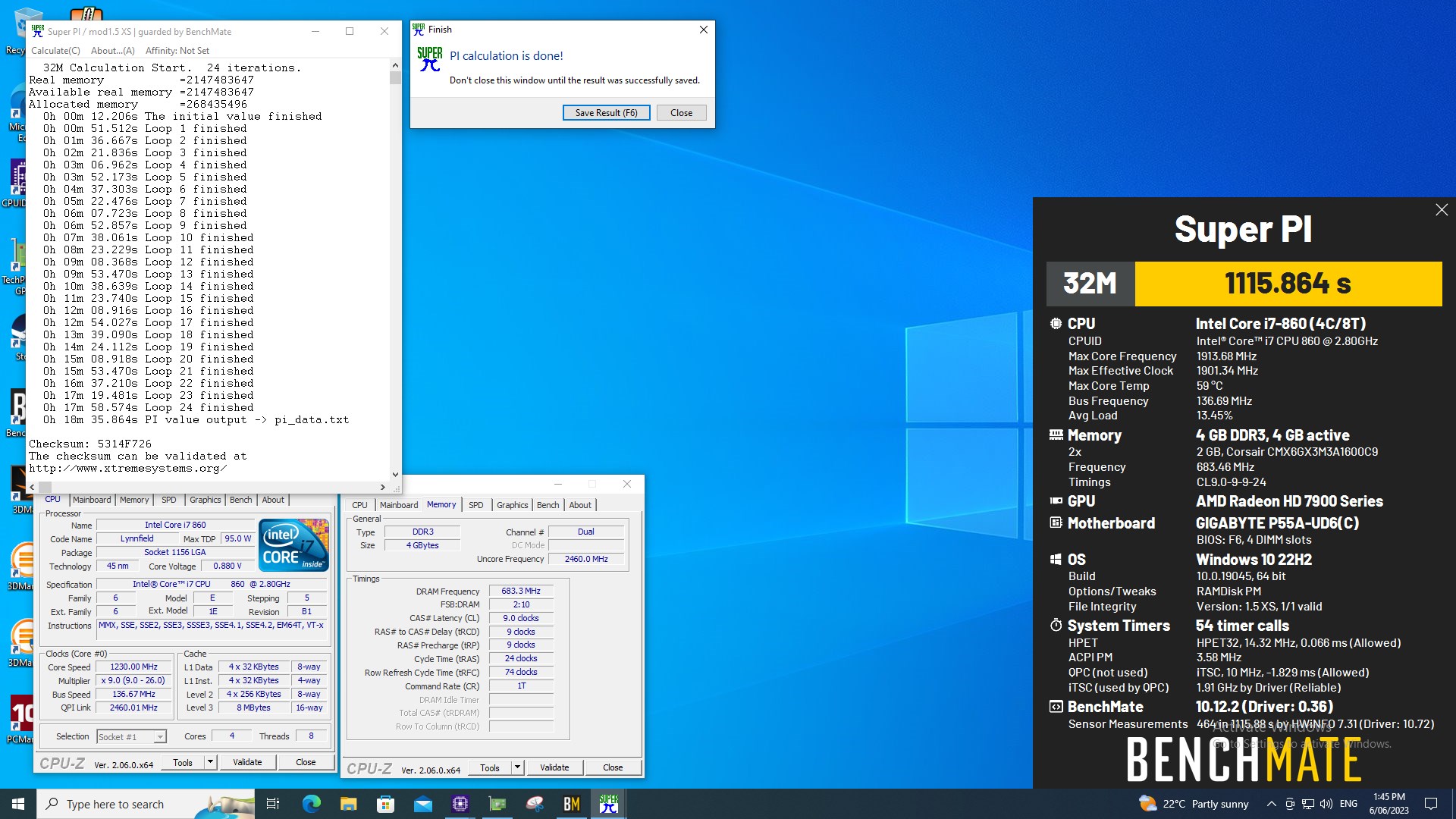Switch to GPU-Z via its taskbar icon
The width and height of the screenshot is (1456, 819).
pos(497,804)
